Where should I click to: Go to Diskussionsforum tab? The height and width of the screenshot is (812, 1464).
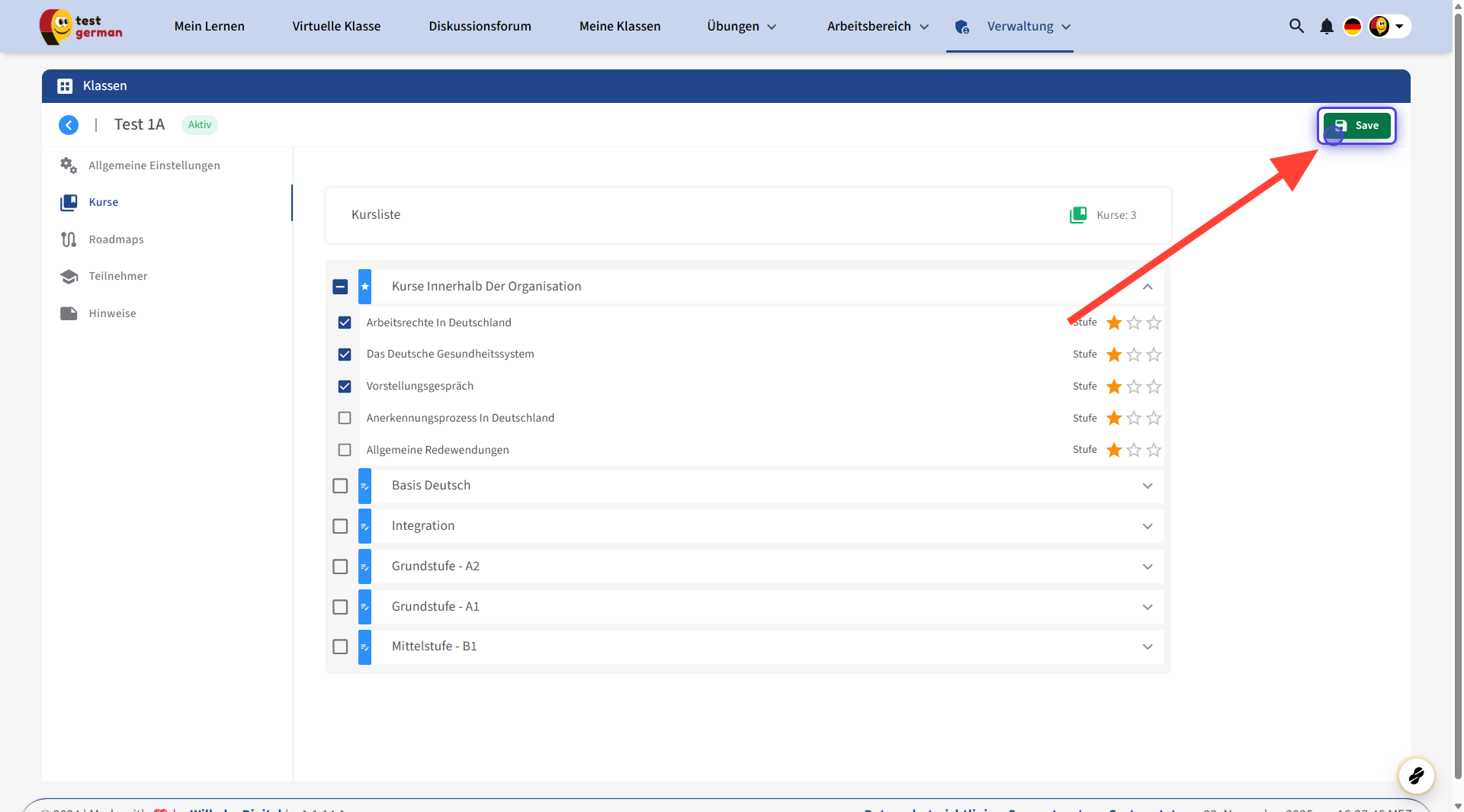tap(480, 27)
